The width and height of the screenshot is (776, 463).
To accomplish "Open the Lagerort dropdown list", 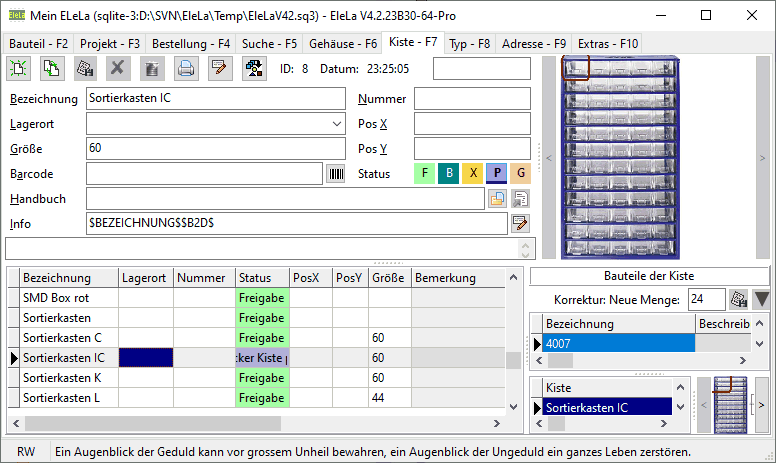I will click(x=335, y=123).
